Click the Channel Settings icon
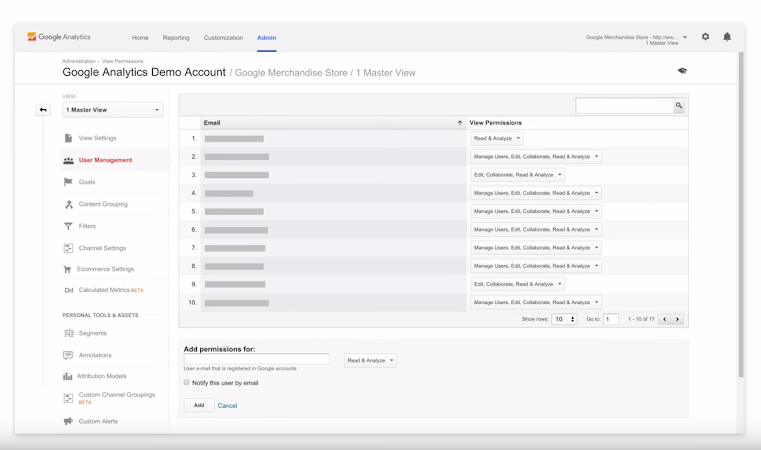 click(x=68, y=248)
